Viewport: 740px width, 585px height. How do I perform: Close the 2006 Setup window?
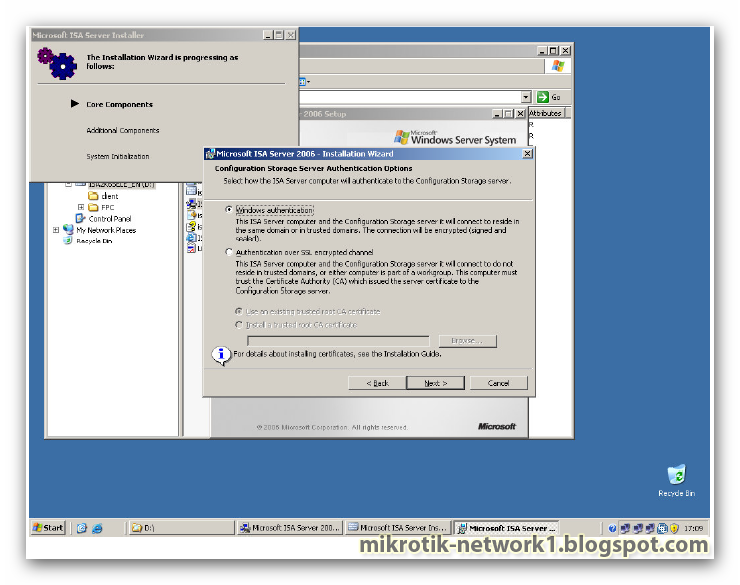tap(520, 114)
